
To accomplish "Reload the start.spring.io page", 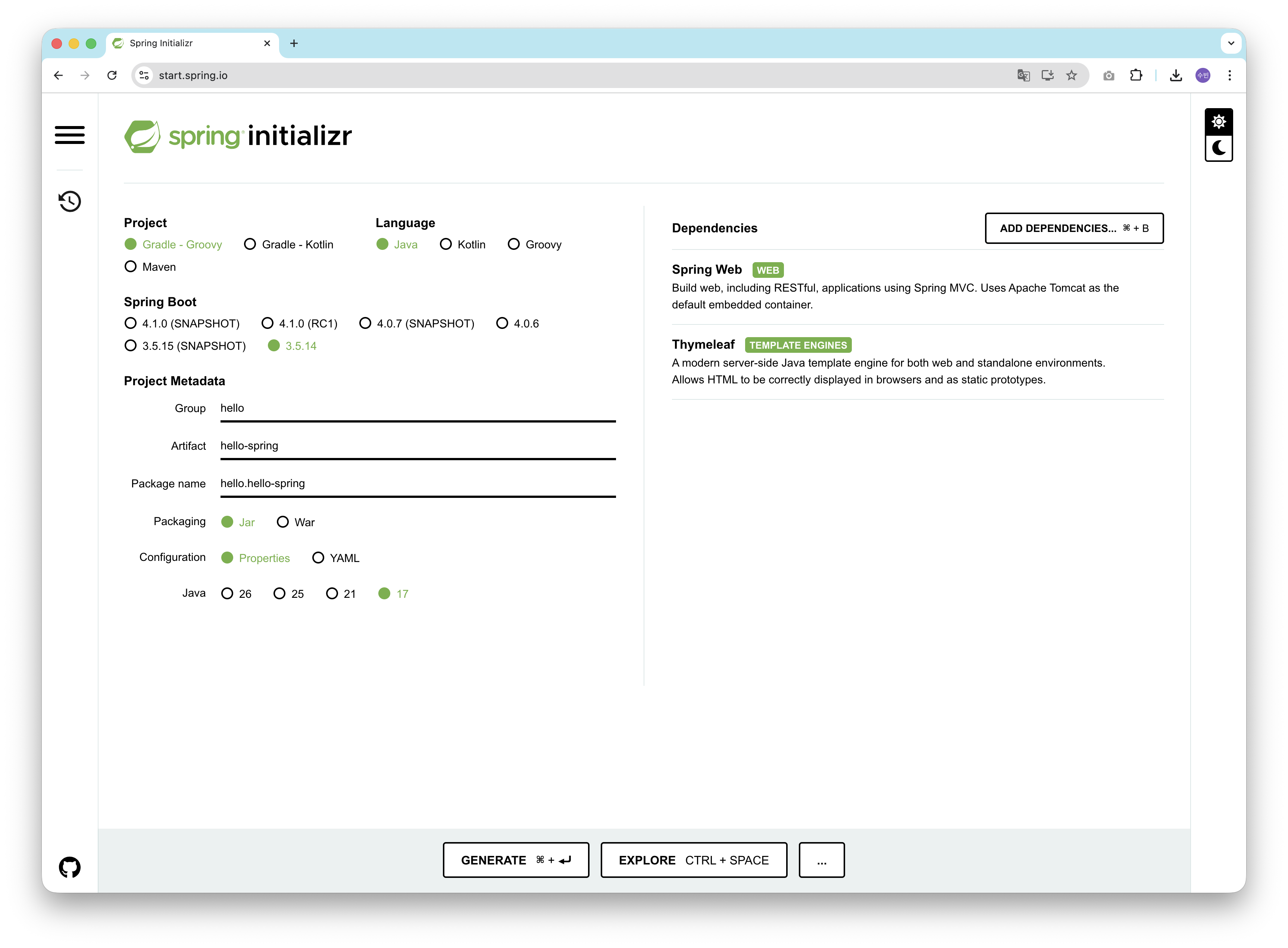I will point(112,75).
